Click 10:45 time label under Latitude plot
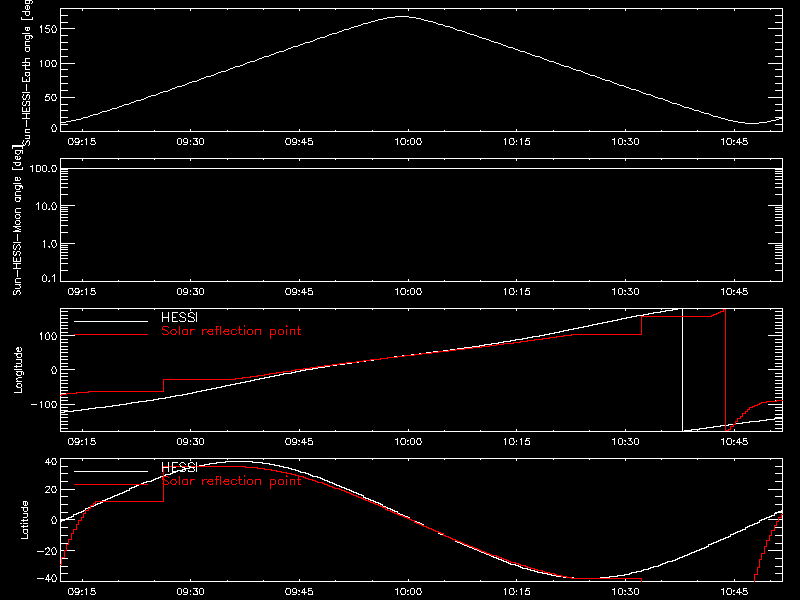The image size is (800, 600). click(734, 591)
